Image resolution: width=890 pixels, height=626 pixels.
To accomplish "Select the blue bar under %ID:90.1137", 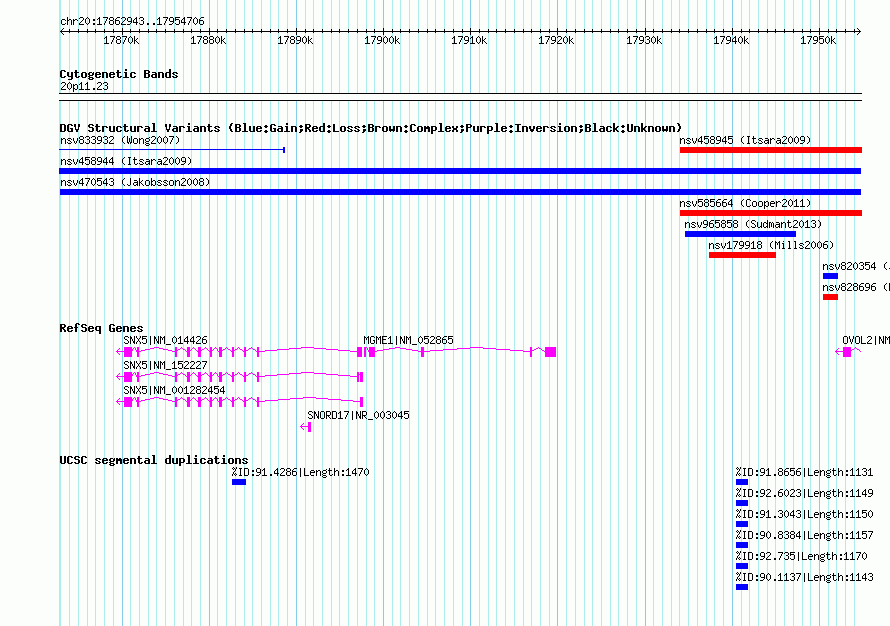I will 742,587.
